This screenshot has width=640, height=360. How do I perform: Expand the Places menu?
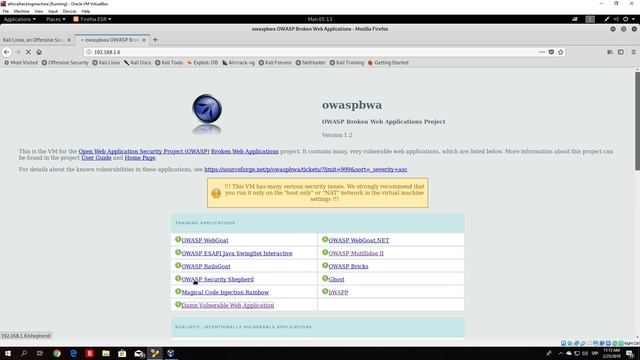56,19
